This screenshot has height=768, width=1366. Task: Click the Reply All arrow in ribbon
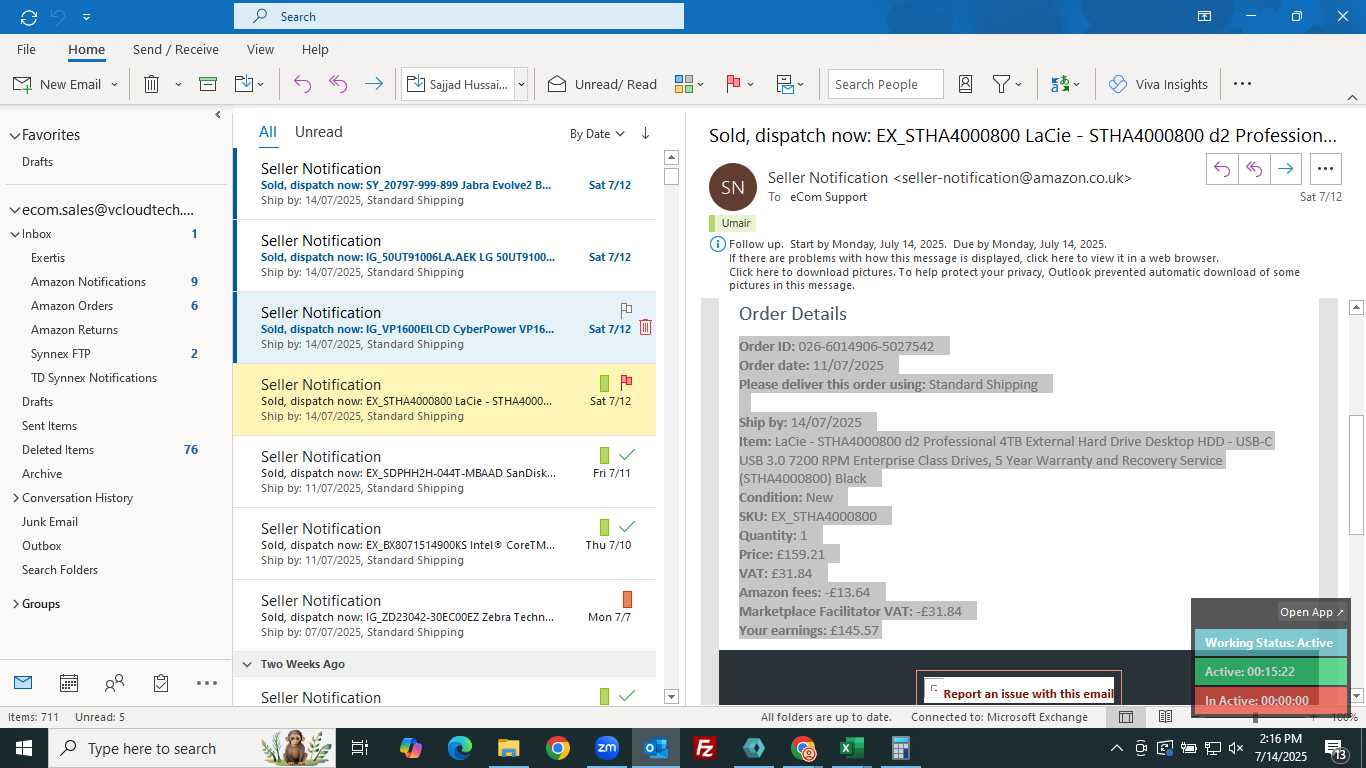[x=338, y=84]
